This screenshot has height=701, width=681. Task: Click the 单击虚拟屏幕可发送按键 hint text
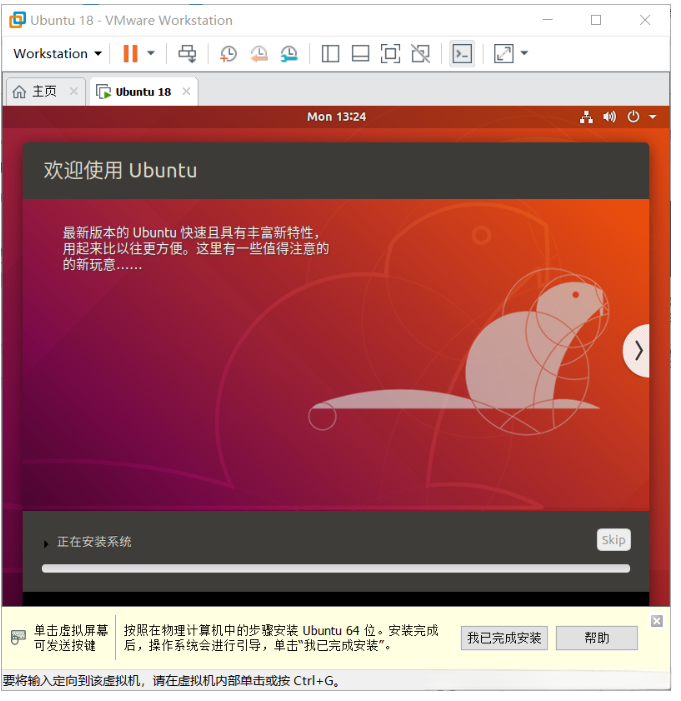(71, 638)
